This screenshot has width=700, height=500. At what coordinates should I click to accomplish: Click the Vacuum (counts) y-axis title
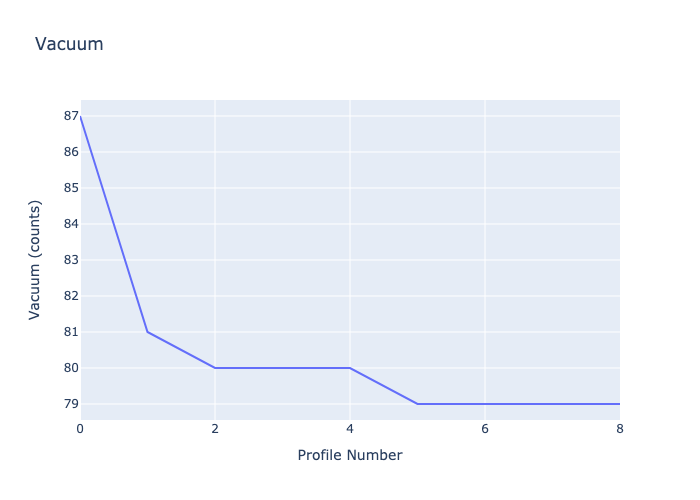tap(34, 260)
